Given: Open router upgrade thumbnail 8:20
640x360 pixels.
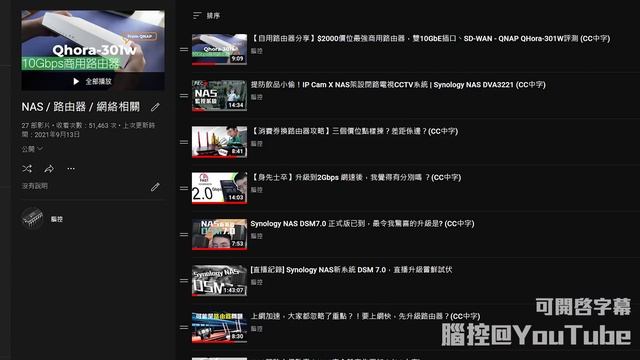Looking at the screenshot, I should click(x=220, y=327).
